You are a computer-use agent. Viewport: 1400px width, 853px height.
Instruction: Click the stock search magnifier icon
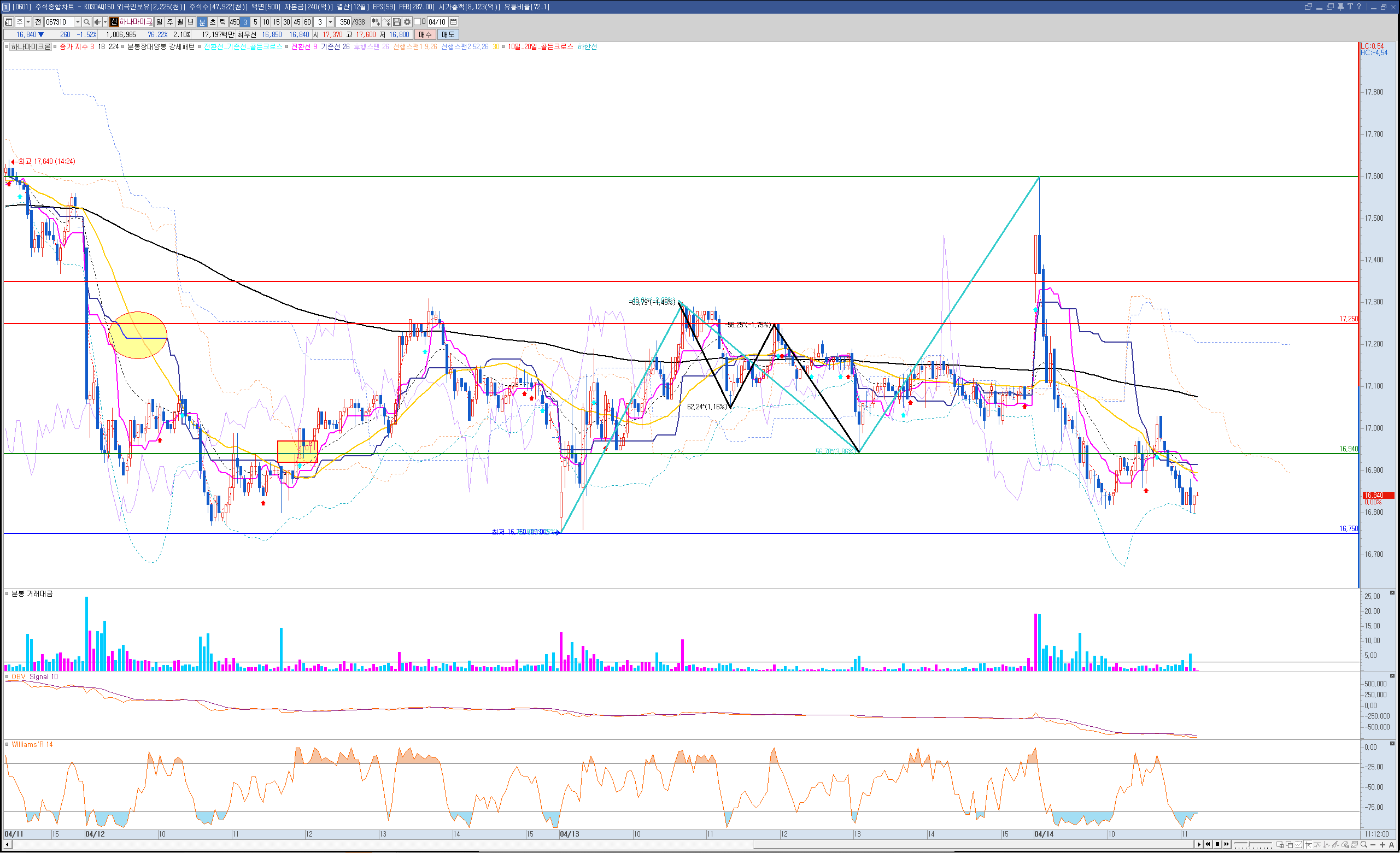pos(86,22)
